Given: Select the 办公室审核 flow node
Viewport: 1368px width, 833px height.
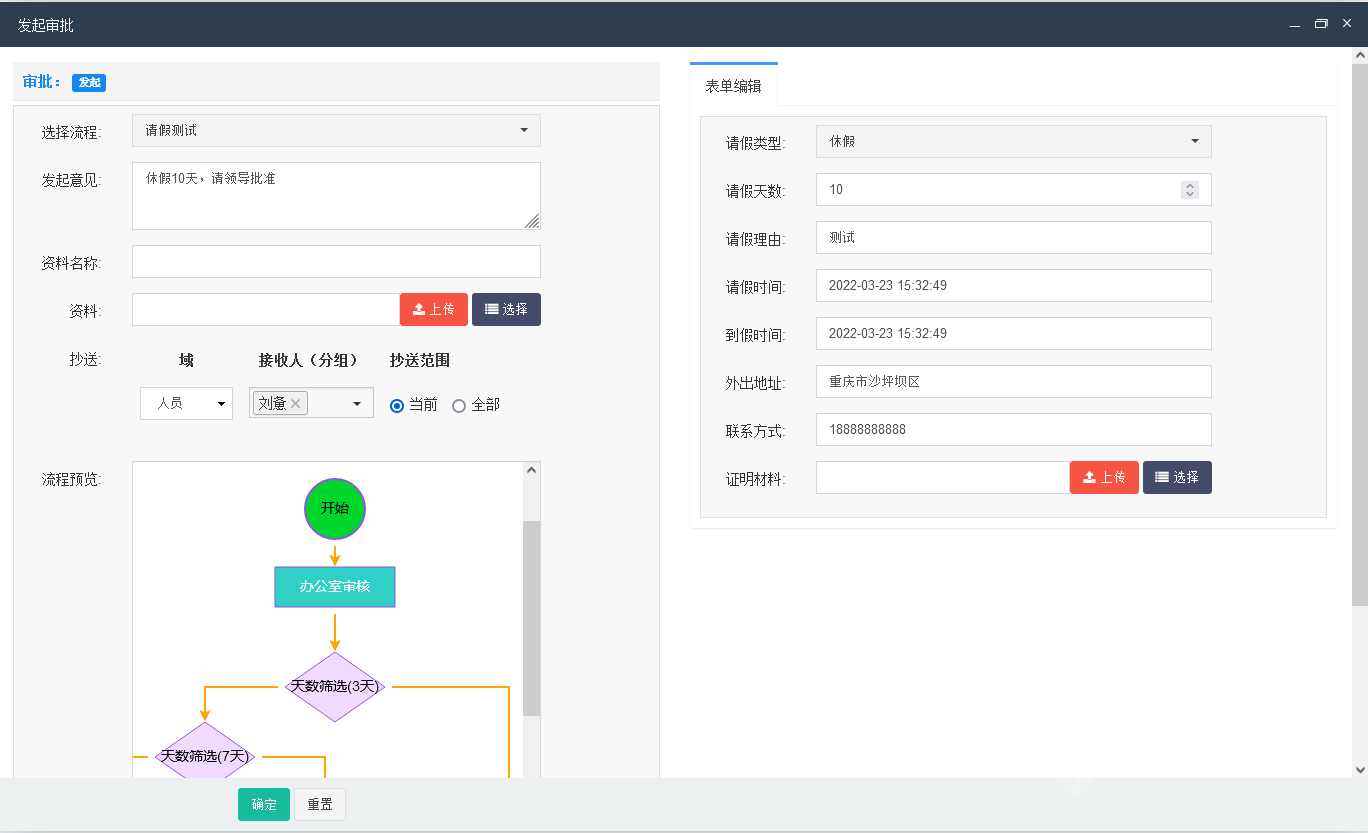Looking at the screenshot, I should click(x=335, y=587).
